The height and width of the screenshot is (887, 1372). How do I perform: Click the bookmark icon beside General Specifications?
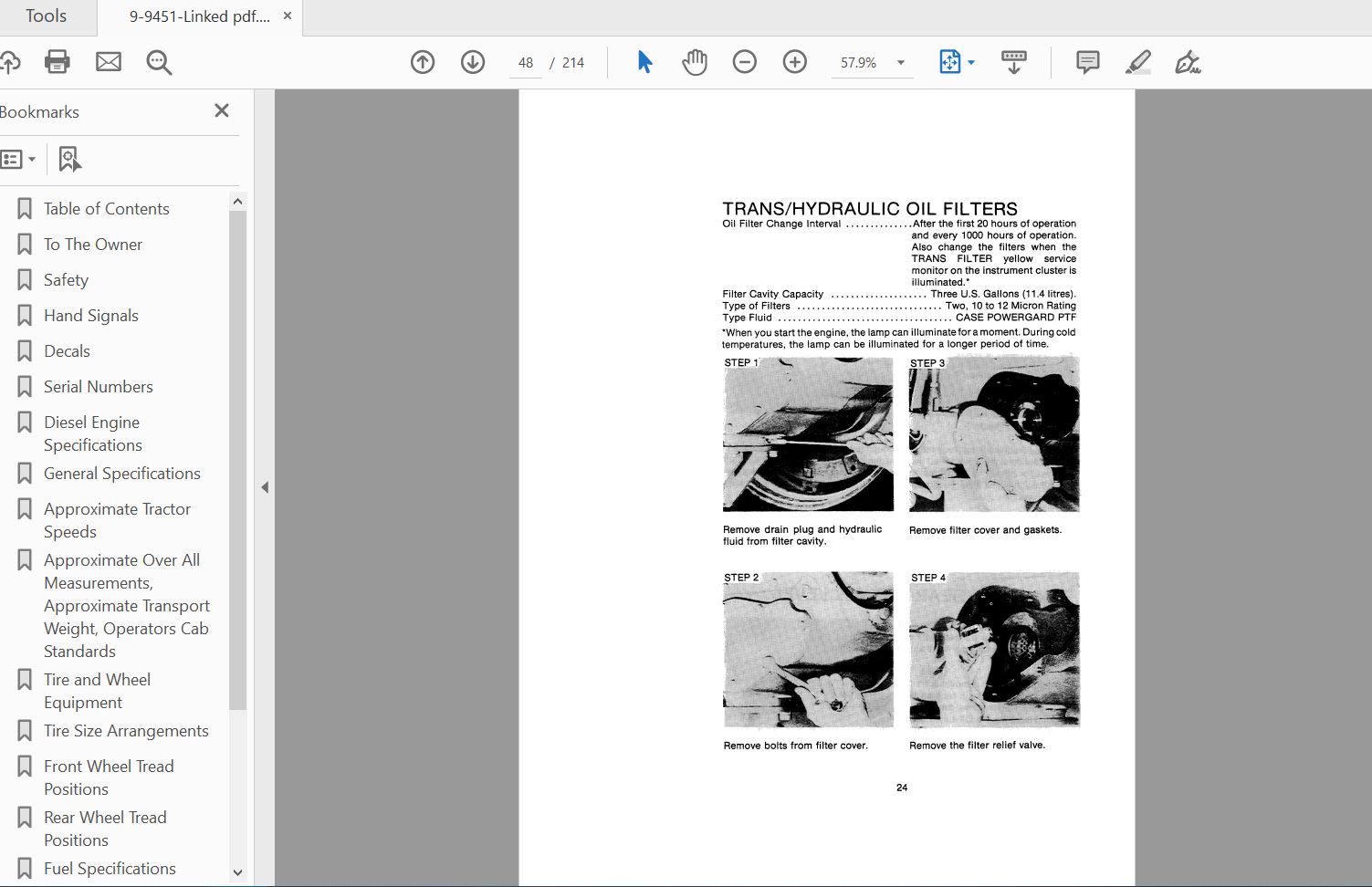pos(25,474)
